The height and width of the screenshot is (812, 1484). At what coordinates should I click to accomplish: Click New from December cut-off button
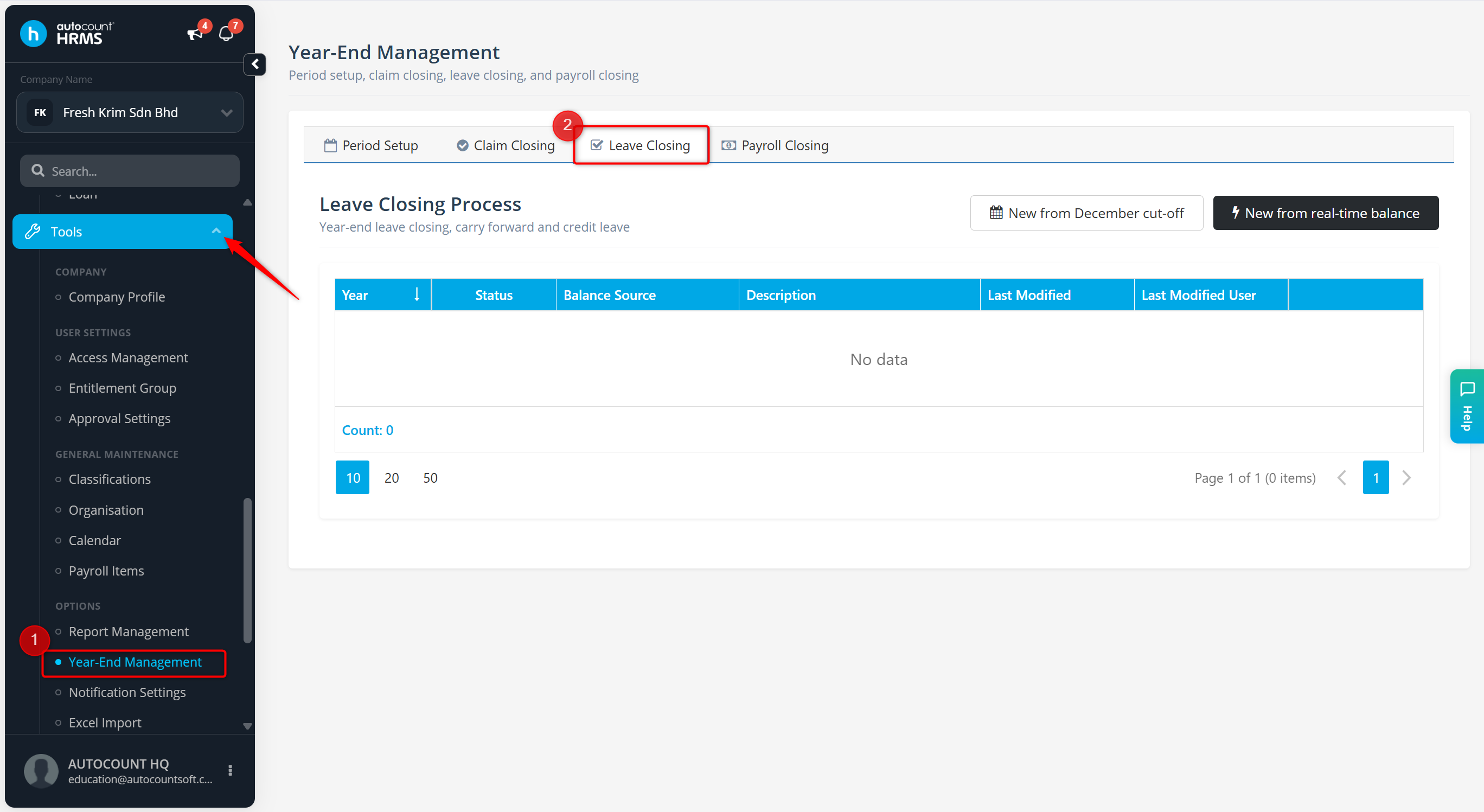1086,213
